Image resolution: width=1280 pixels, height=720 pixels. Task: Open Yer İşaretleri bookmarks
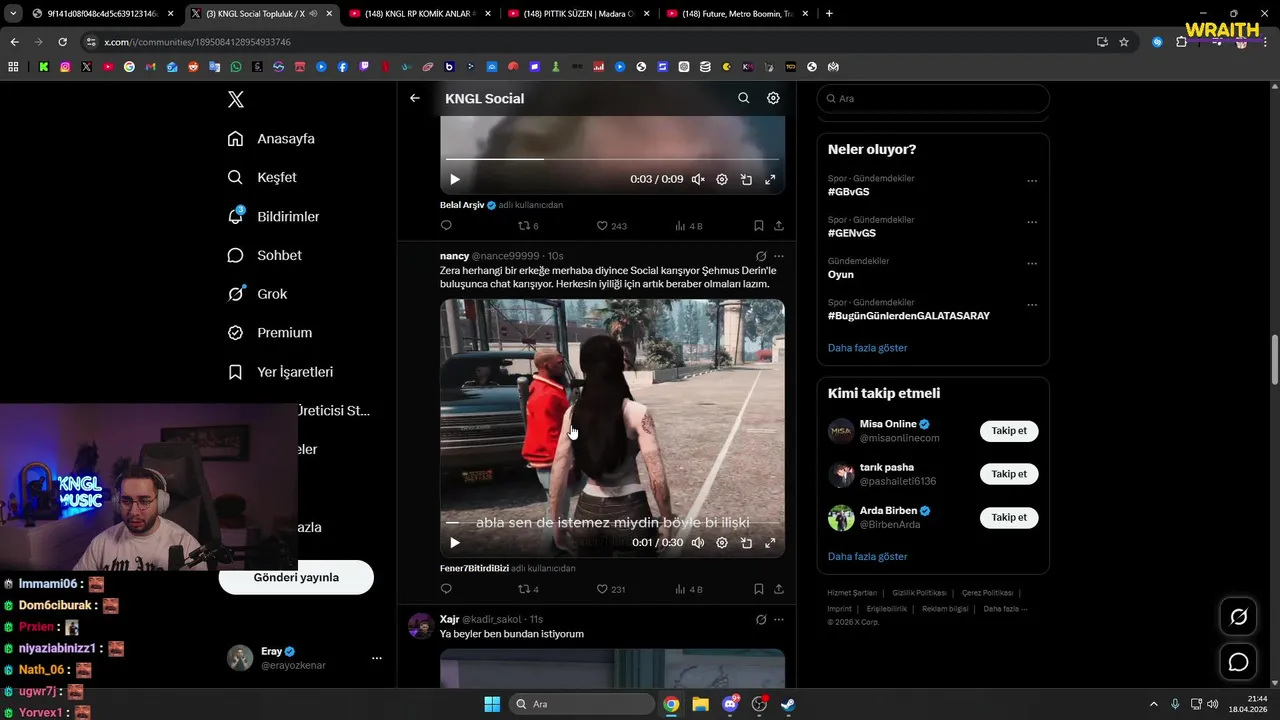pos(280,372)
